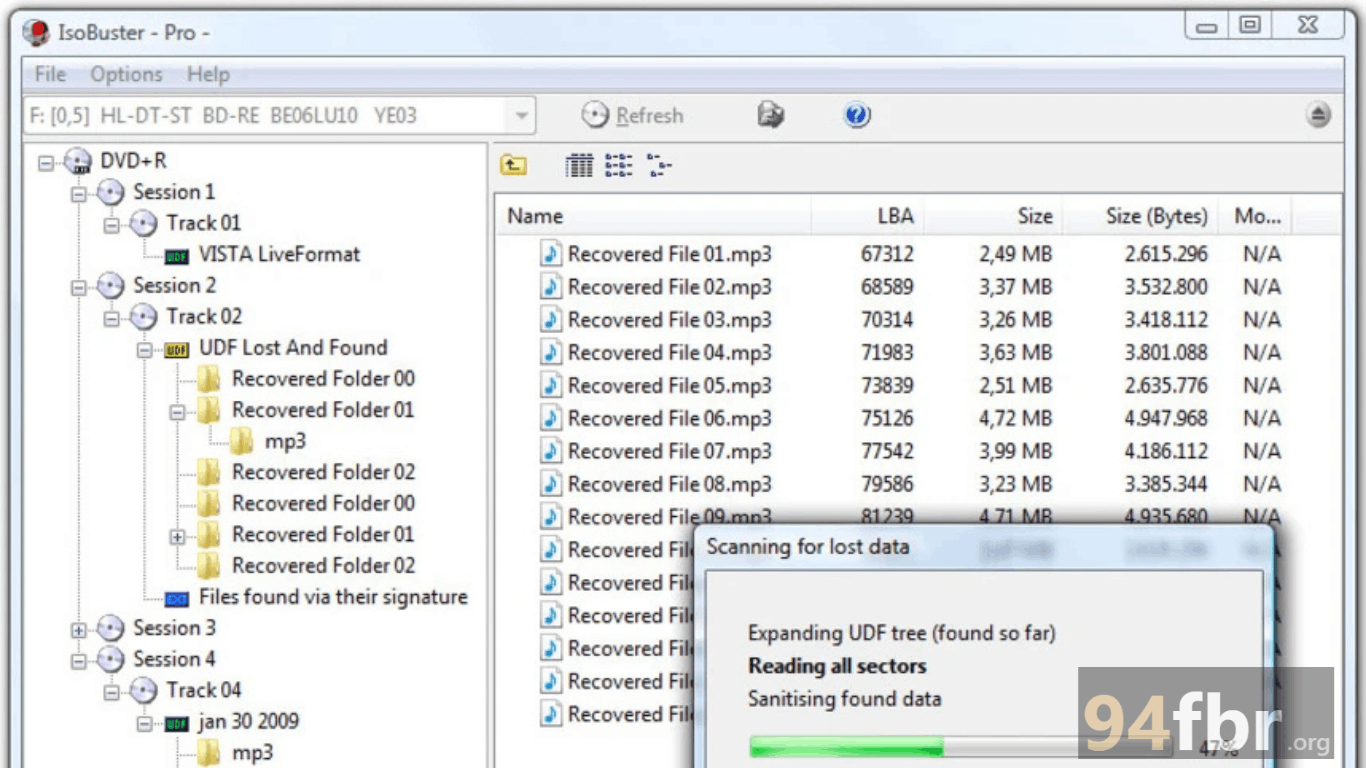Expand the collapsed Recovered Folder 01 node

[x=178, y=536]
